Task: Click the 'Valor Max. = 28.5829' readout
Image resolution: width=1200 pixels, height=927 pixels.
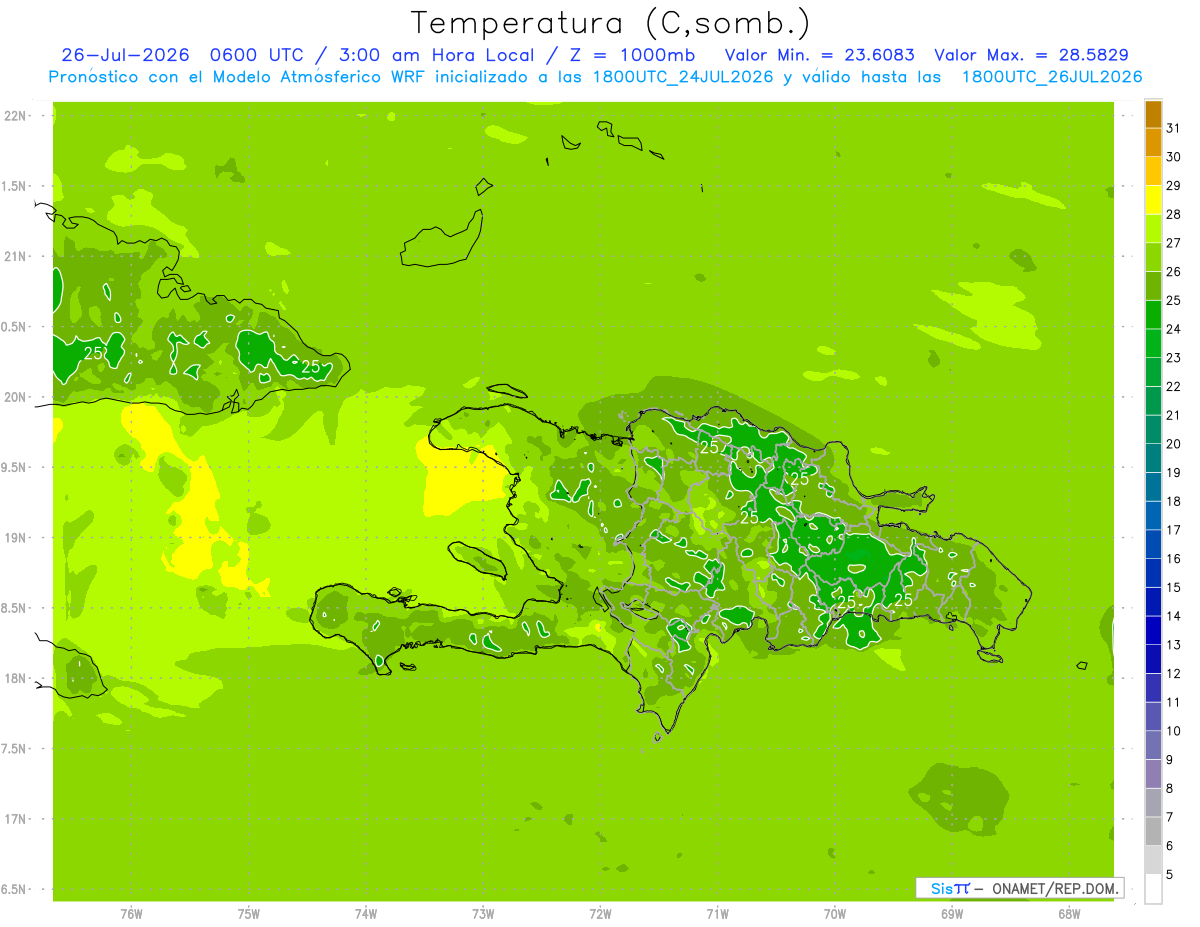Action: 1032,54
